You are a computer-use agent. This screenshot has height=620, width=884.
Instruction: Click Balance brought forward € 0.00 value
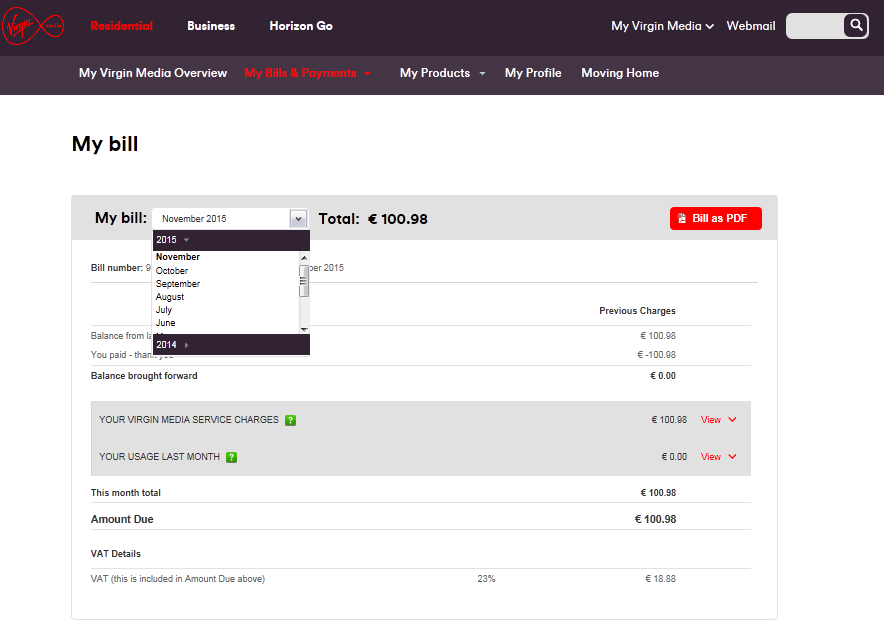663,376
